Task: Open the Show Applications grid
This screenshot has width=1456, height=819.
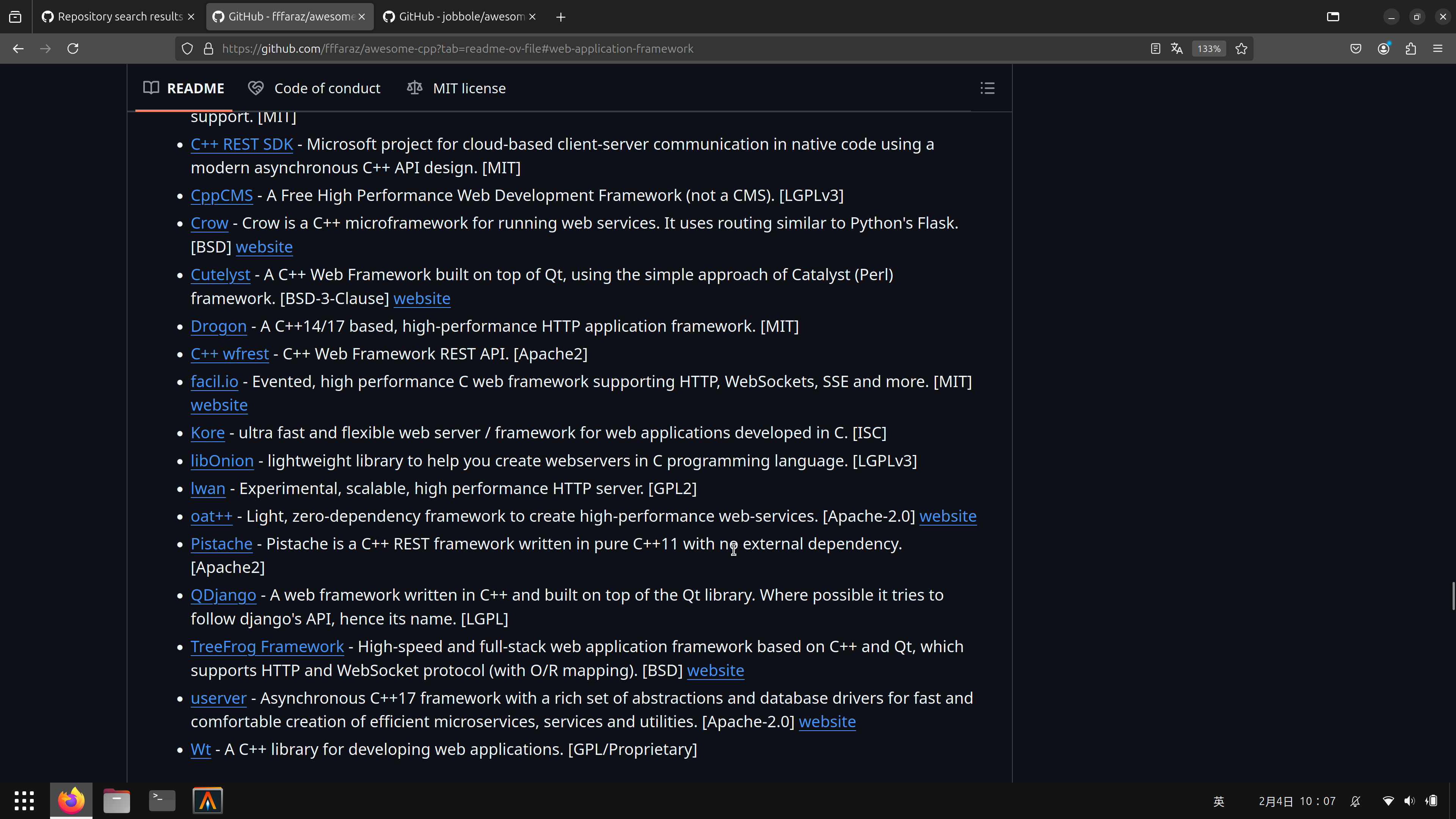Action: [24, 800]
